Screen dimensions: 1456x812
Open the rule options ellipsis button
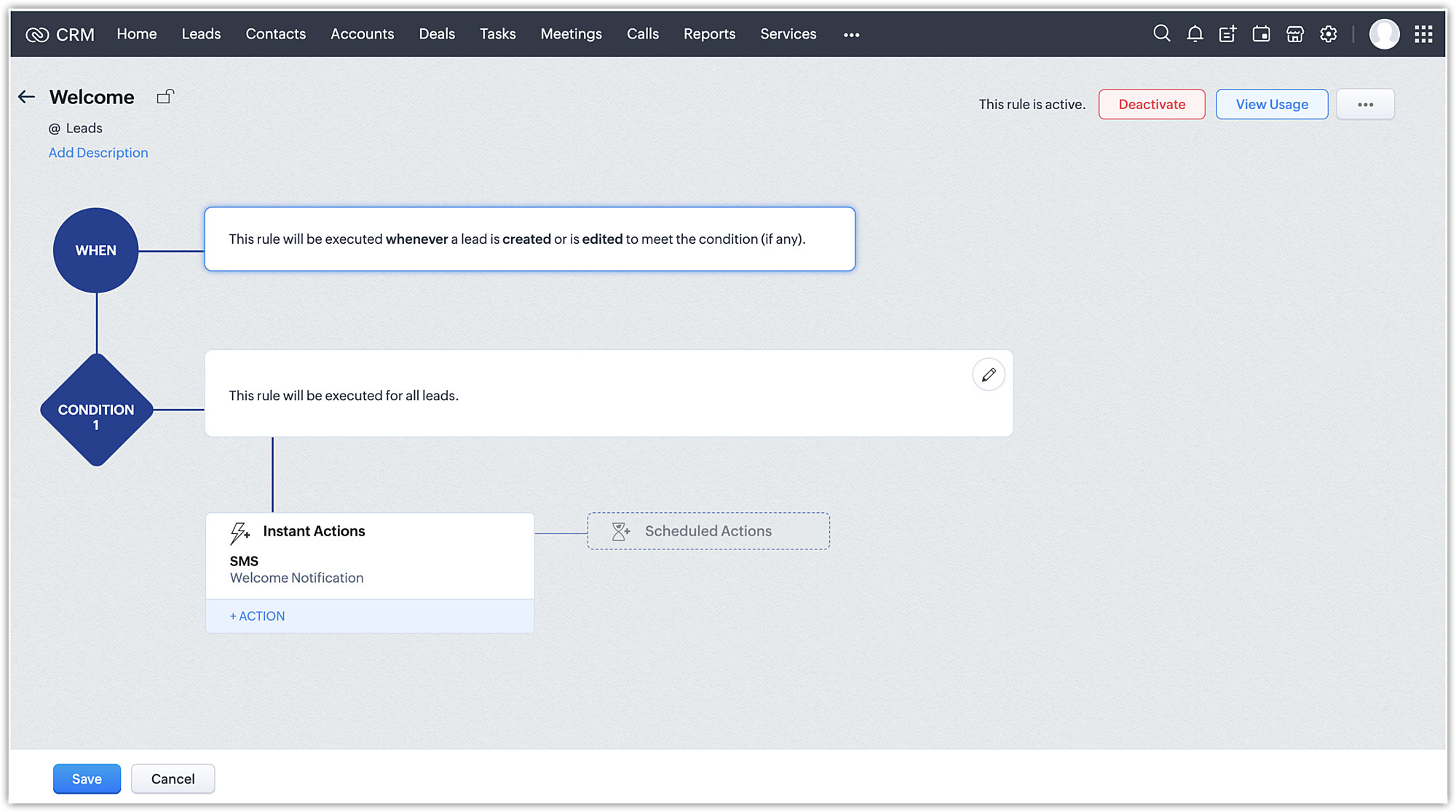pyautogui.click(x=1365, y=104)
